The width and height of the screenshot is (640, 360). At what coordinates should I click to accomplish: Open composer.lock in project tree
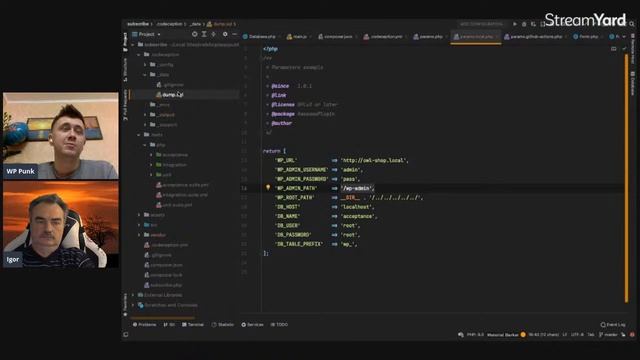(x=163, y=275)
